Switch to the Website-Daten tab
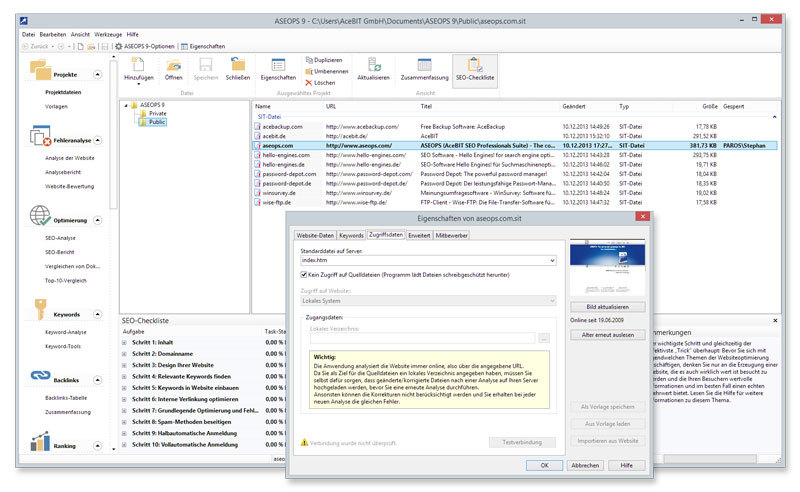 pyautogui.click(x=315, y=235)
